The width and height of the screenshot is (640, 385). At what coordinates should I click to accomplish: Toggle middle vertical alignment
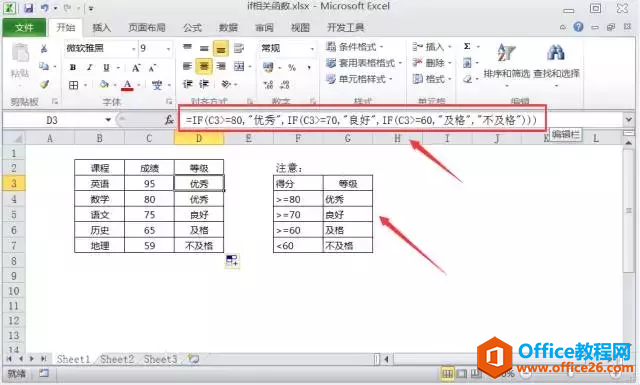click(x=204, y=48)
